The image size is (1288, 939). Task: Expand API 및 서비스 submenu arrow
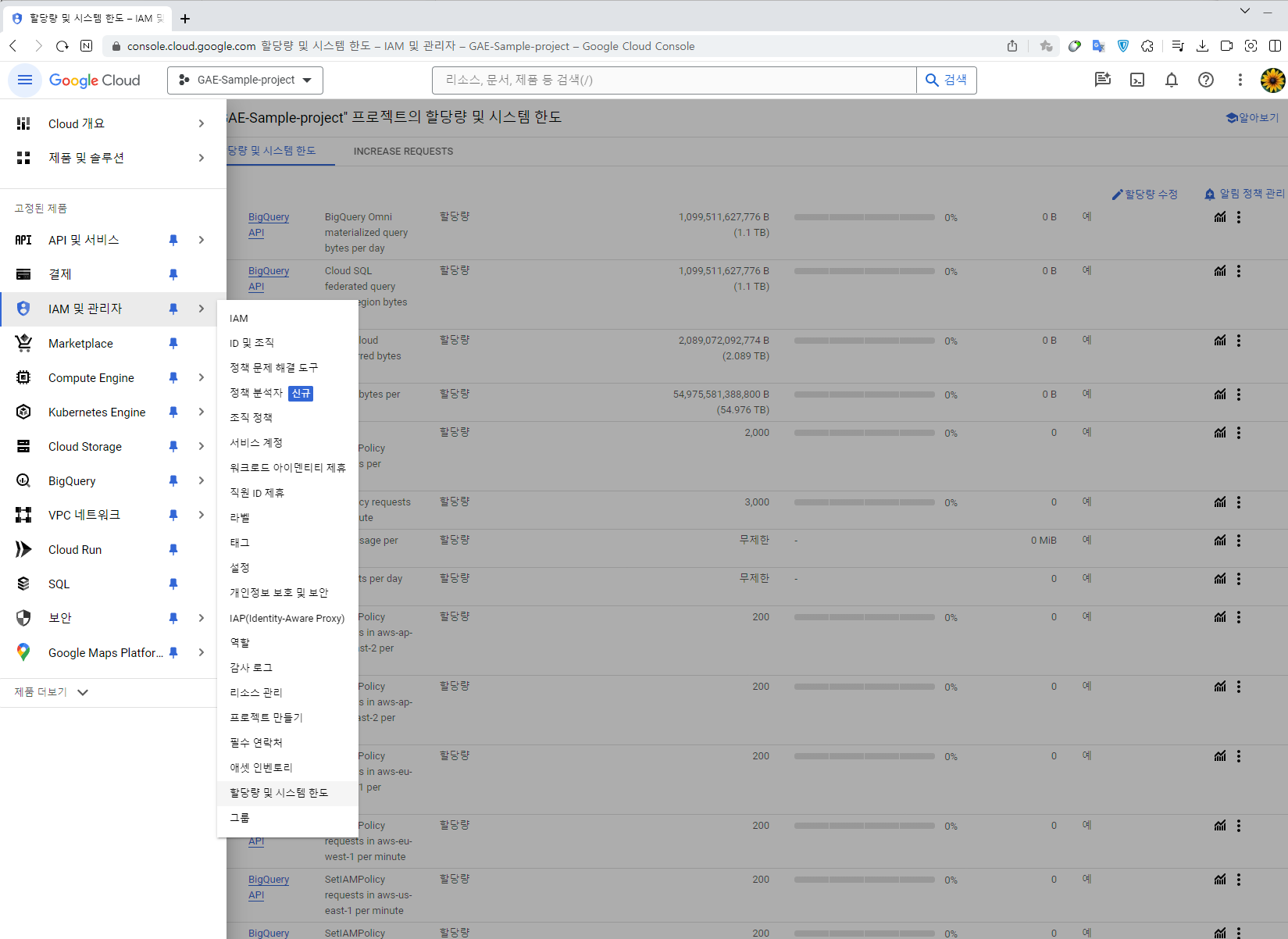coord(202,240)
